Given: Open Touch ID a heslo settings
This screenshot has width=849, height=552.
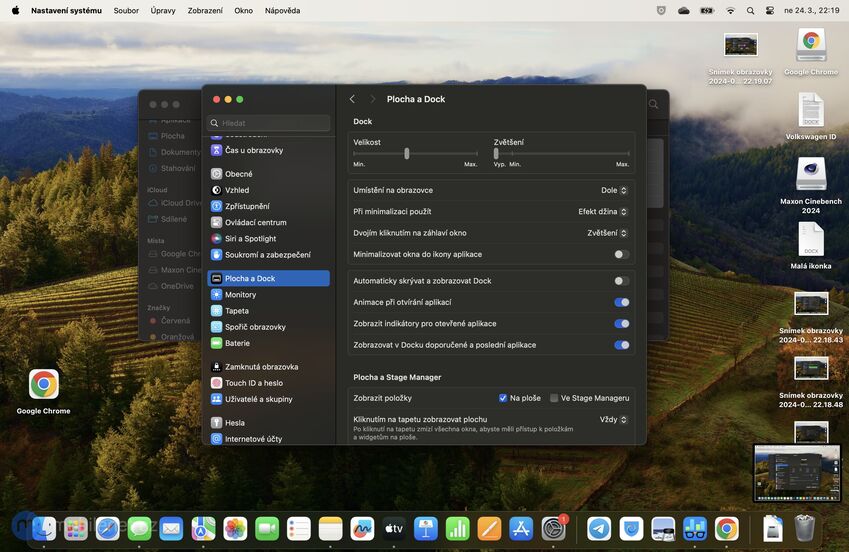Looking at the screenshot, I should point(253,383).
